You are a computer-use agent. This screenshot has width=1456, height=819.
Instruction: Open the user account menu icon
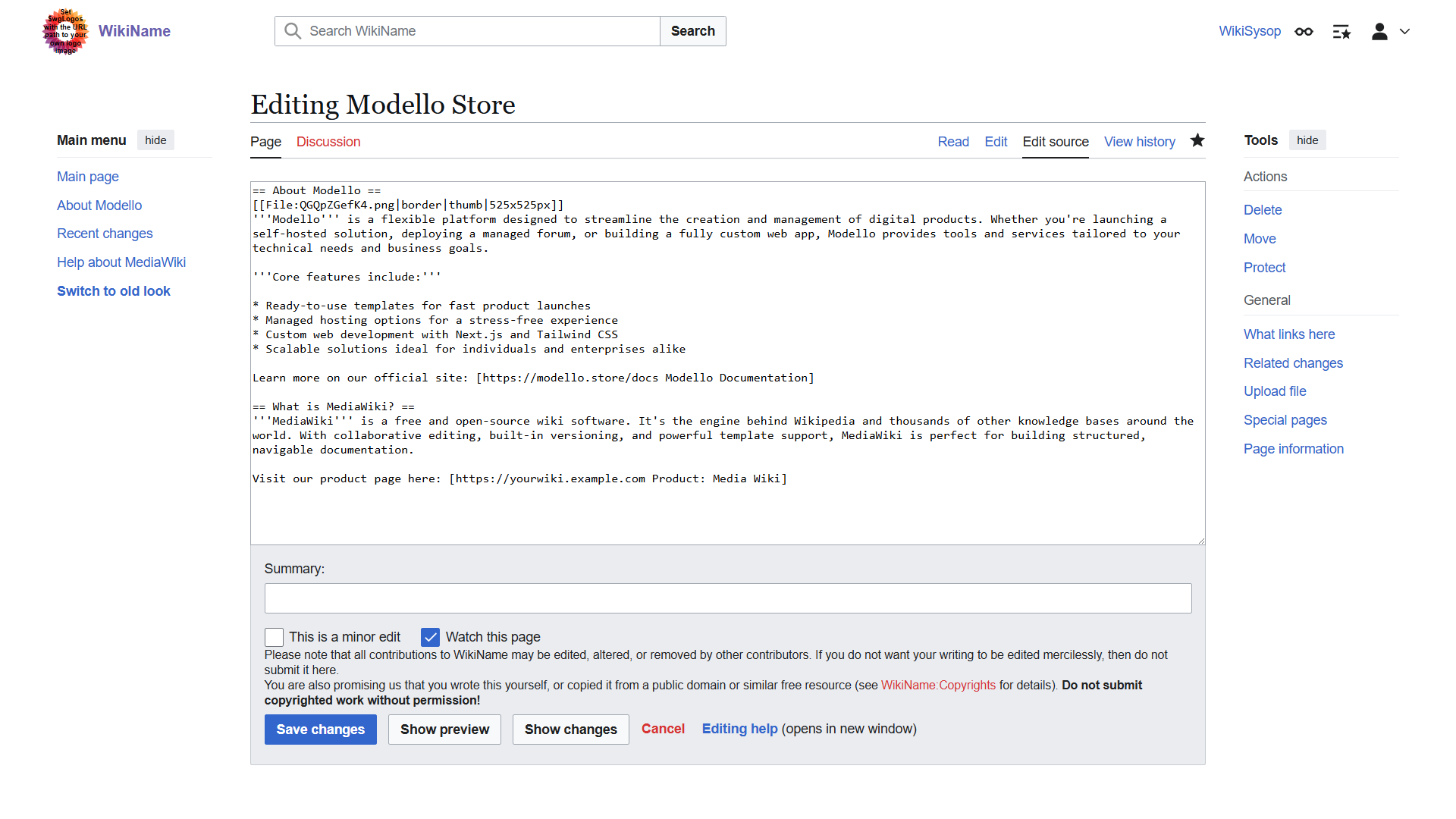[x=1379, y=32]
